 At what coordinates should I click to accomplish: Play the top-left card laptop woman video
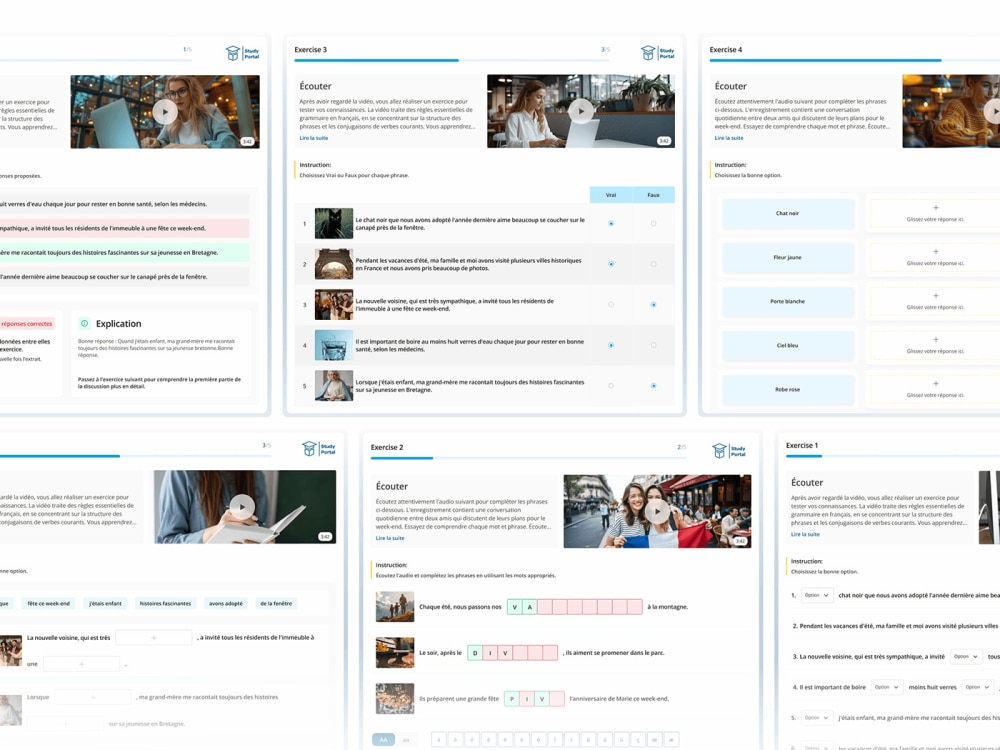pyautogui.click(x=165, y=112)
